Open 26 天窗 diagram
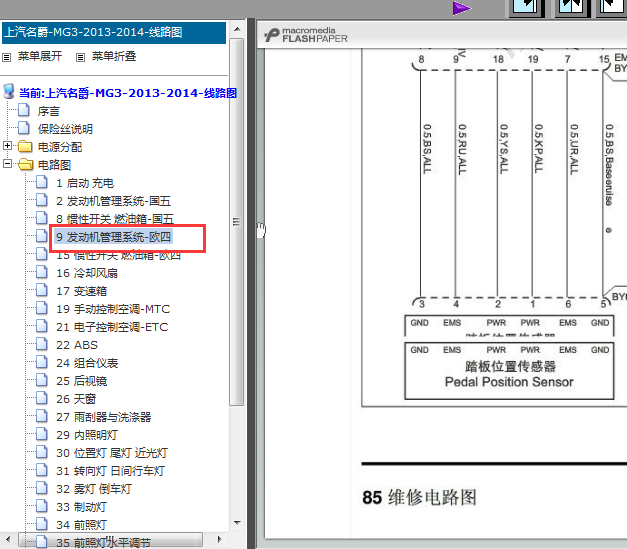The height and width of the screenshot is (549, 627). tap(76, 399)
